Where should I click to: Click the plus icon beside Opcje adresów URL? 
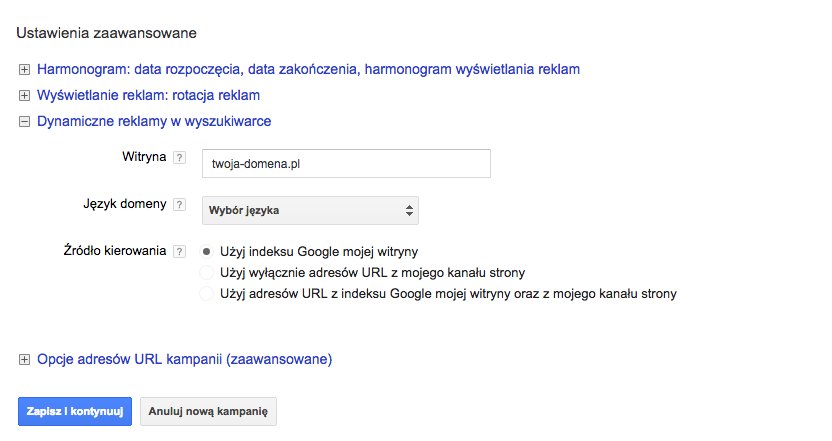[x=24, y=359]
